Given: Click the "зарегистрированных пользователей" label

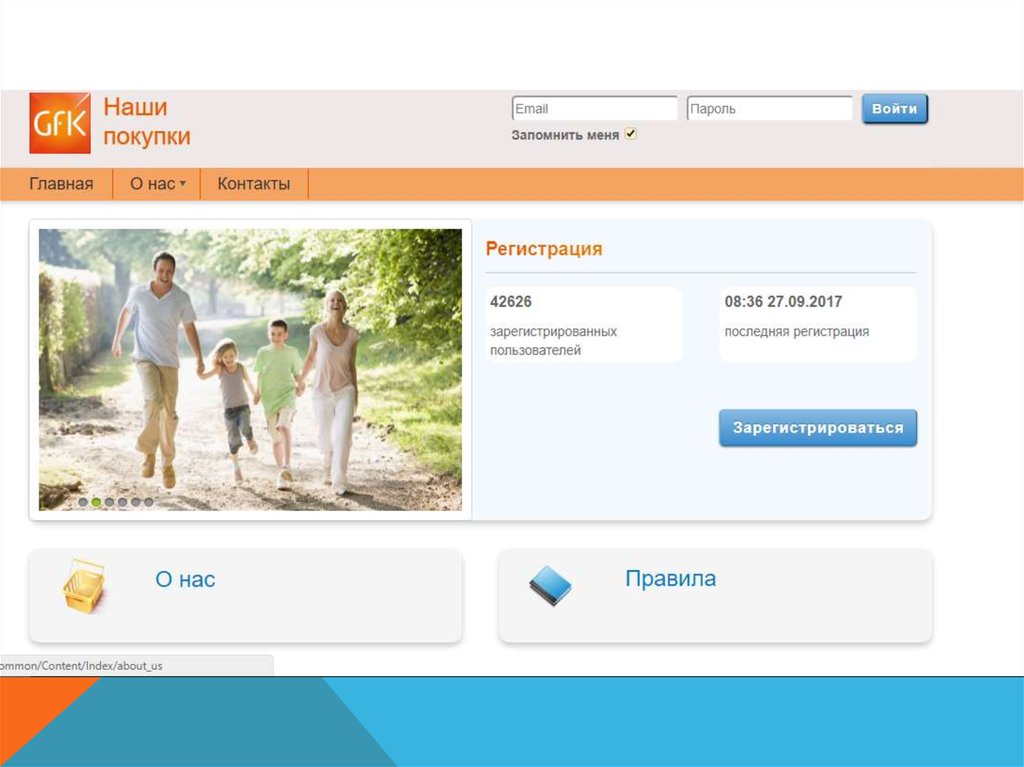Looking at the screenshot, I should coord(553,340).
